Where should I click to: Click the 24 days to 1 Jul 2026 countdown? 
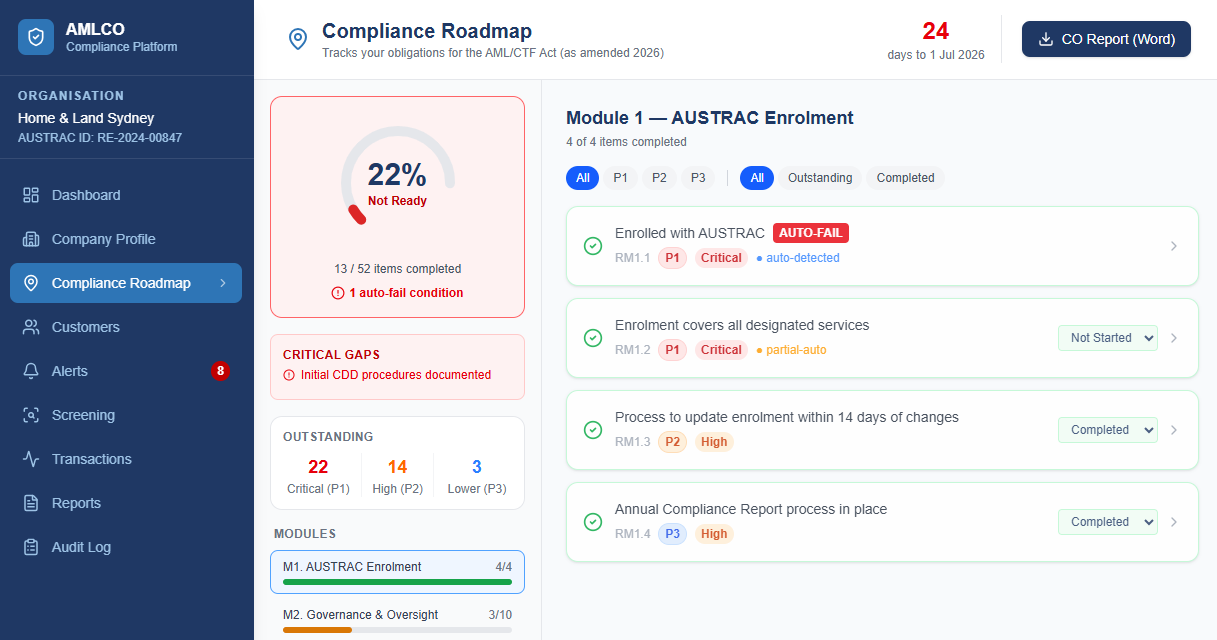(x=936, y=40)
